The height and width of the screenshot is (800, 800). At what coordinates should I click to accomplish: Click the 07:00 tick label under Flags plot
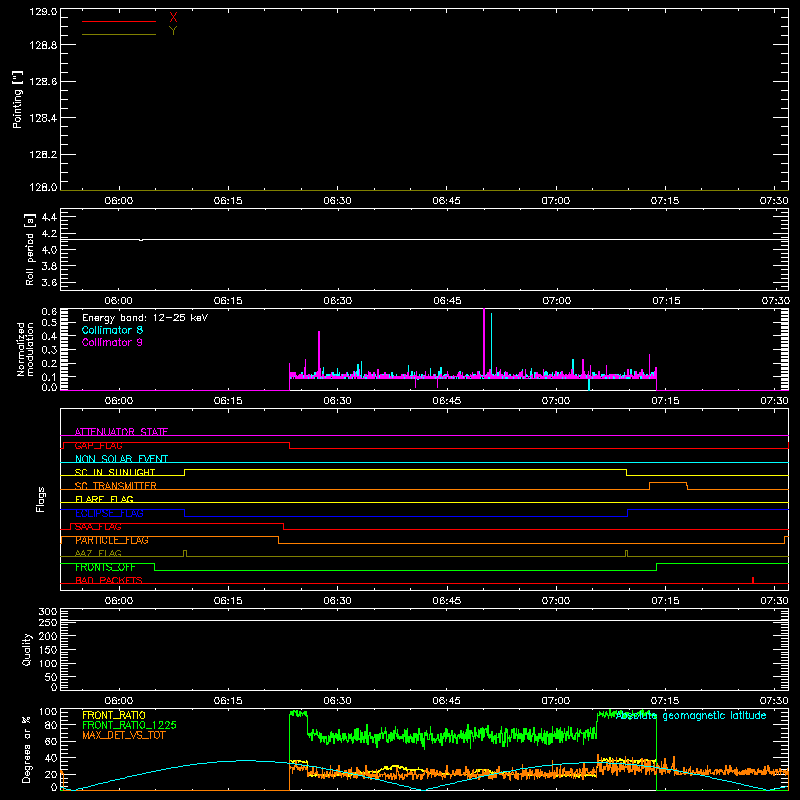coord(556,601)
